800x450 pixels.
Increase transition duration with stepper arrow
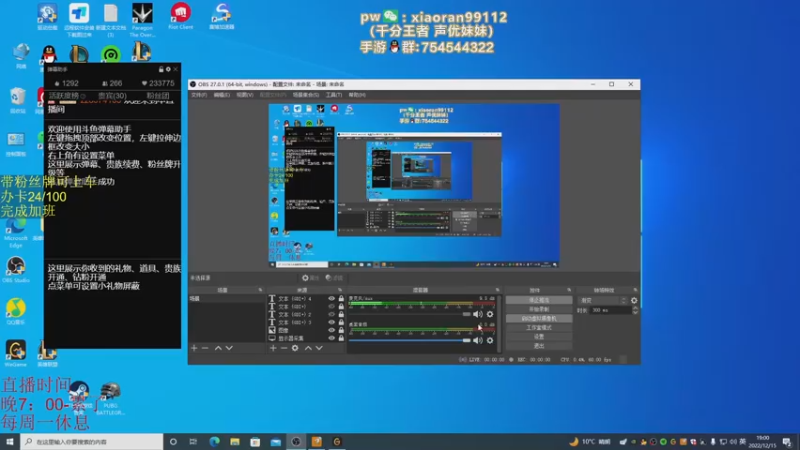(x=635, y=308)
